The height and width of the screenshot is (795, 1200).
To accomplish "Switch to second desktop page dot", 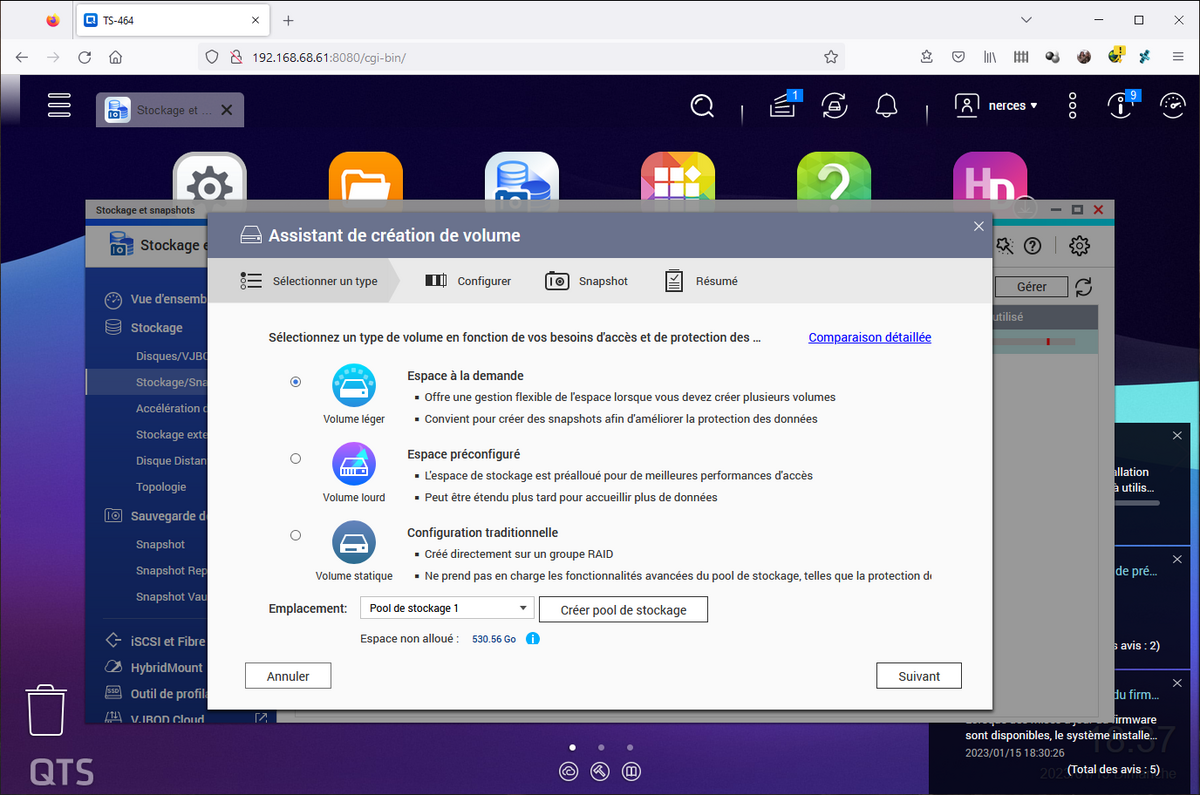I will click(x=601, y=747).
